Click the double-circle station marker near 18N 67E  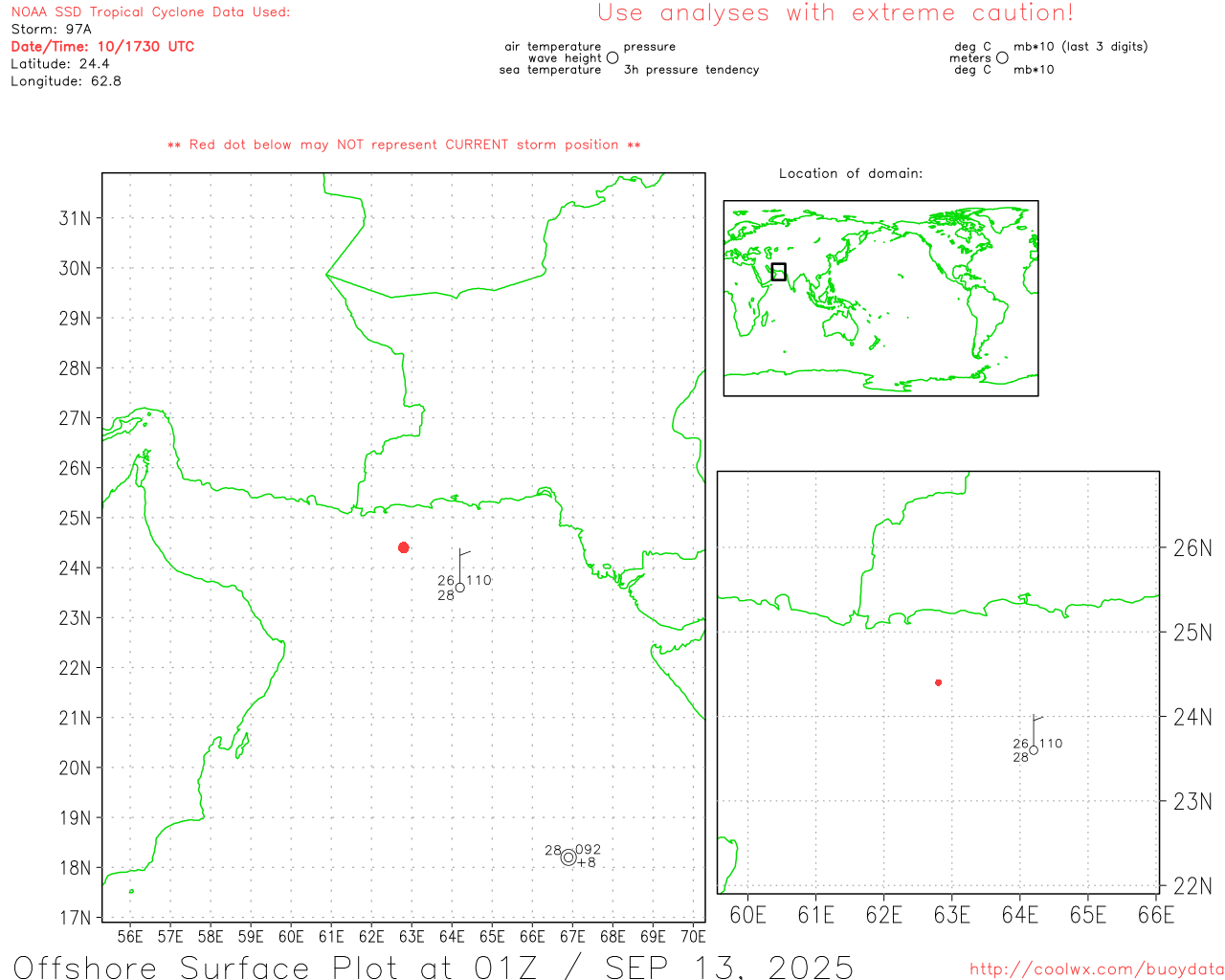pos(568,857)
